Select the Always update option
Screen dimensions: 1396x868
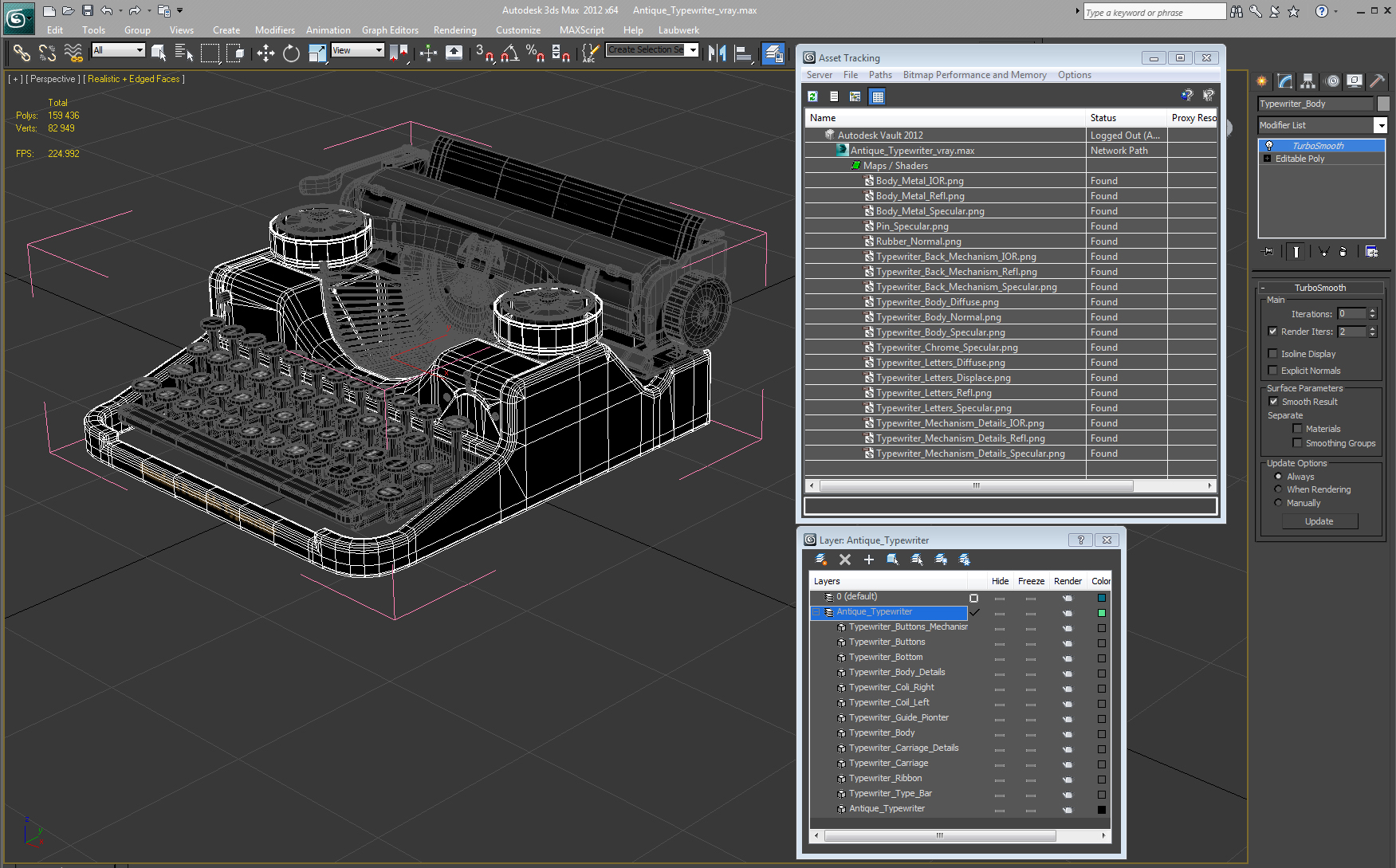pos(1278,477)
